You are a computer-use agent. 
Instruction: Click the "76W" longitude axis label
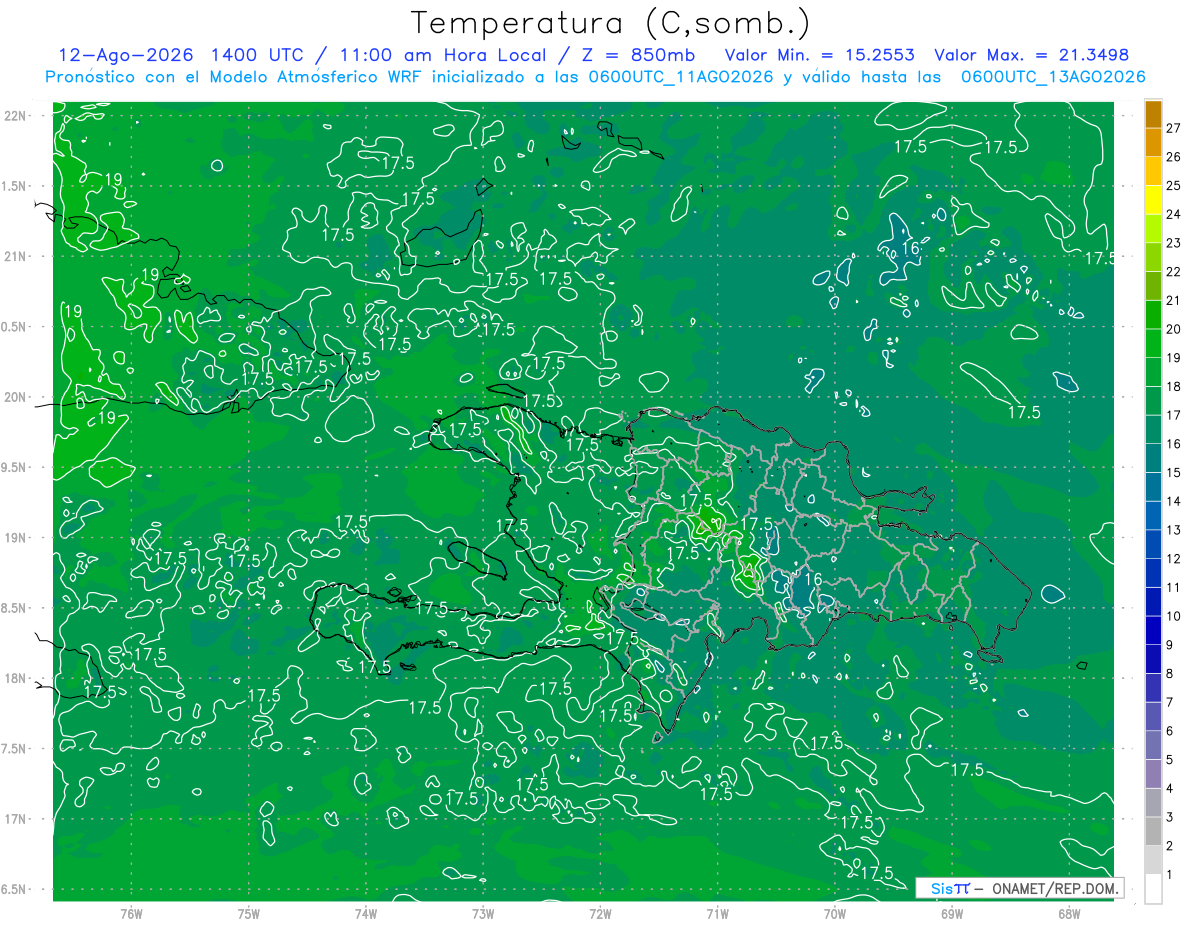point(131,913)
